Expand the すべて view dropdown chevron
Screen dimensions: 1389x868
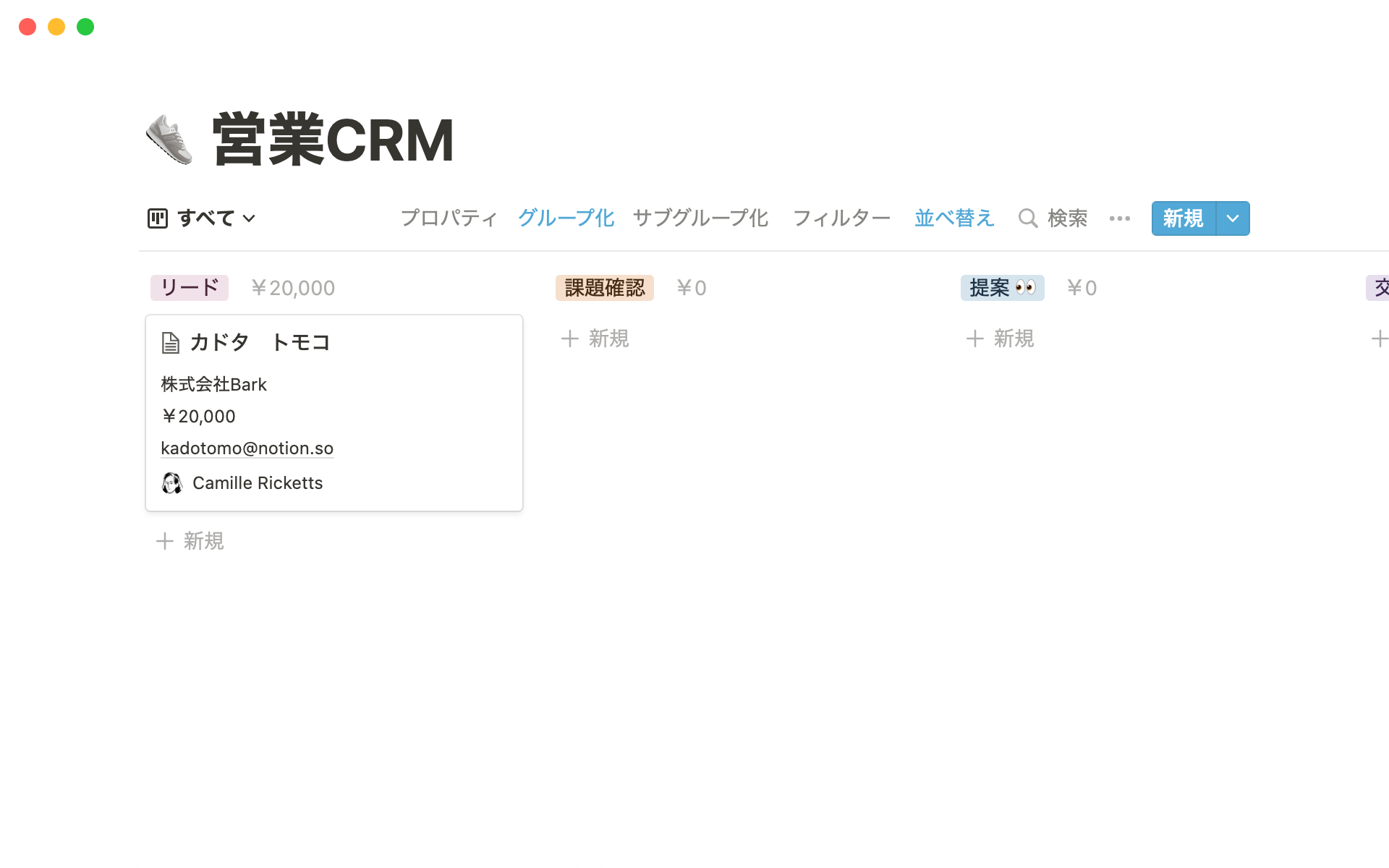(250, 218)
